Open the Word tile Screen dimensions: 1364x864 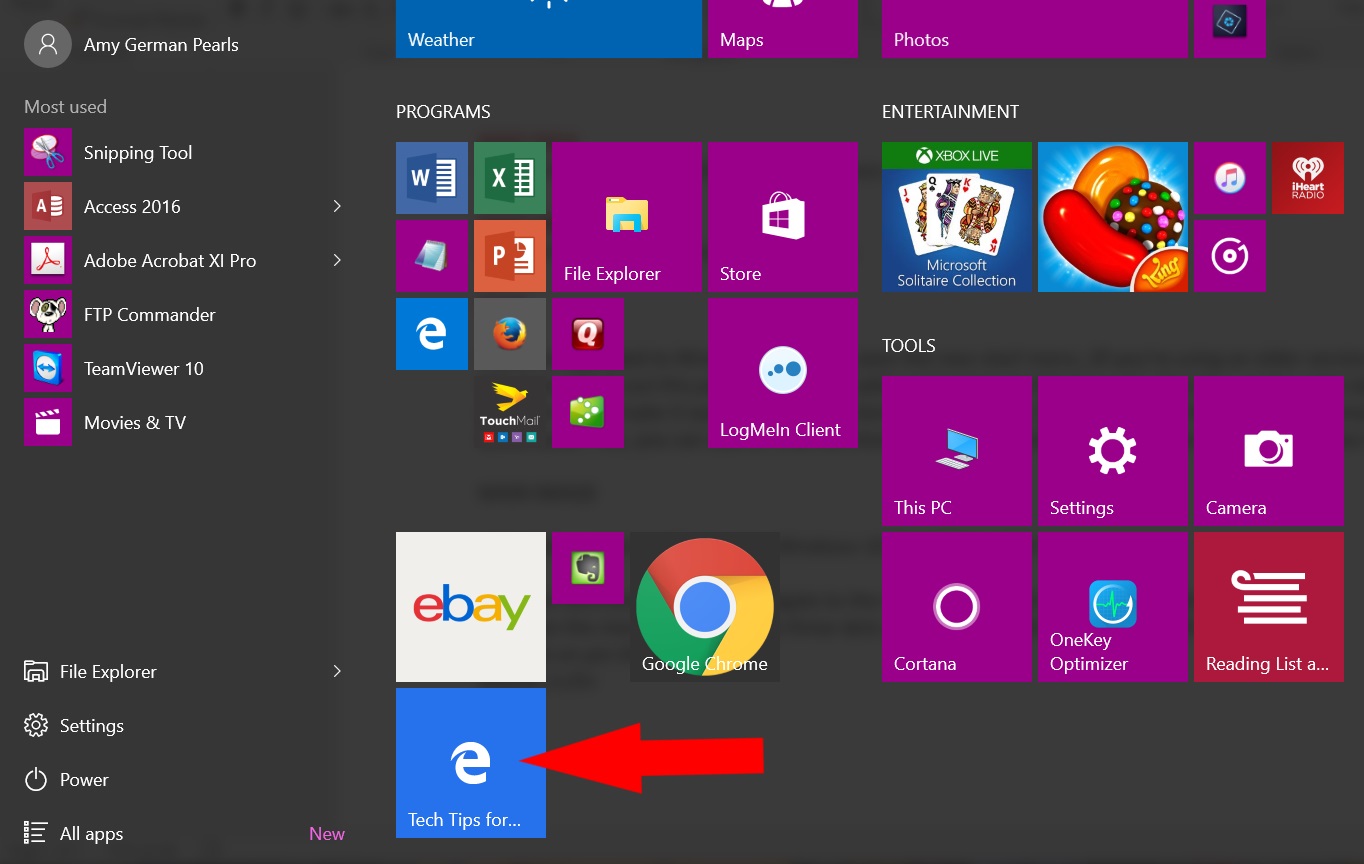(x=432, y=178)
